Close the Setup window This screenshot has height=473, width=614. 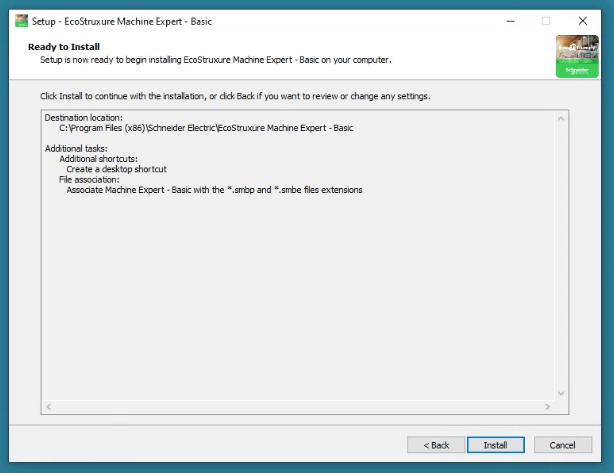point(583,21)
